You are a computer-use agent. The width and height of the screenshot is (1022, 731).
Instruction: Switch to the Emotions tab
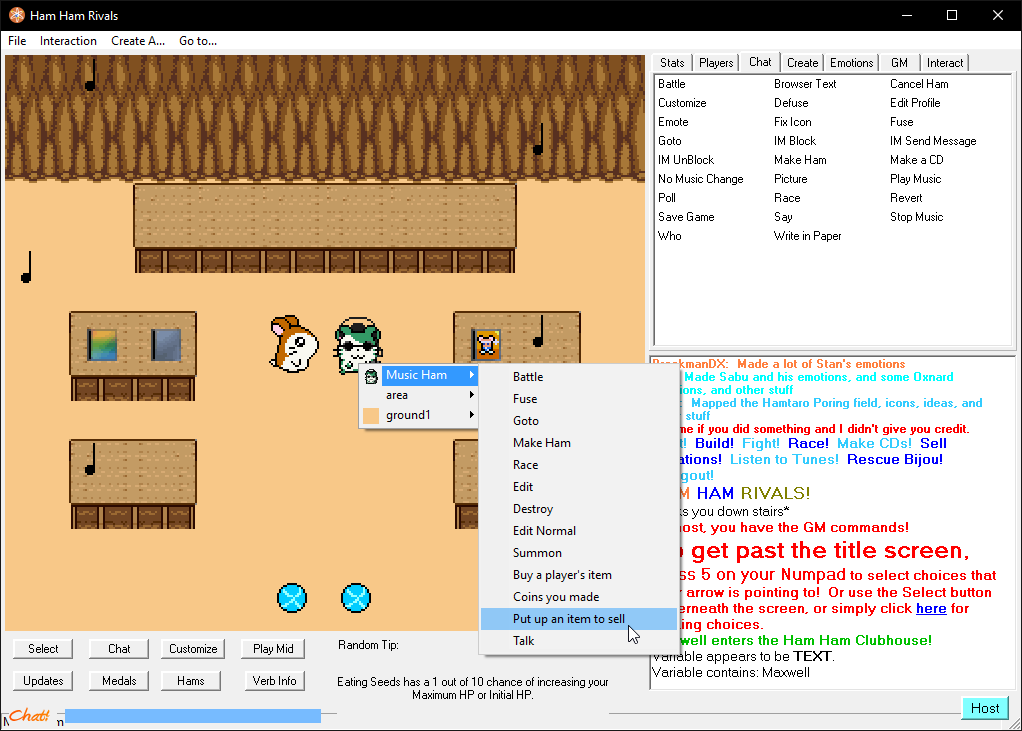point(851,63)
